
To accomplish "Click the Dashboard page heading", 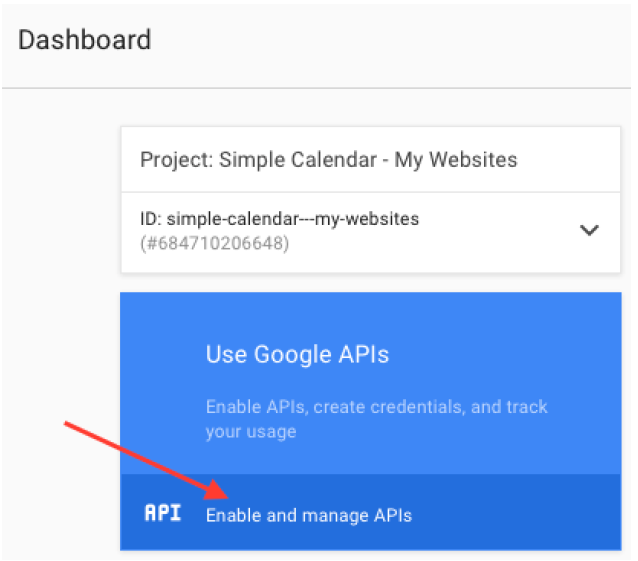I will click(x=85, y=40).
